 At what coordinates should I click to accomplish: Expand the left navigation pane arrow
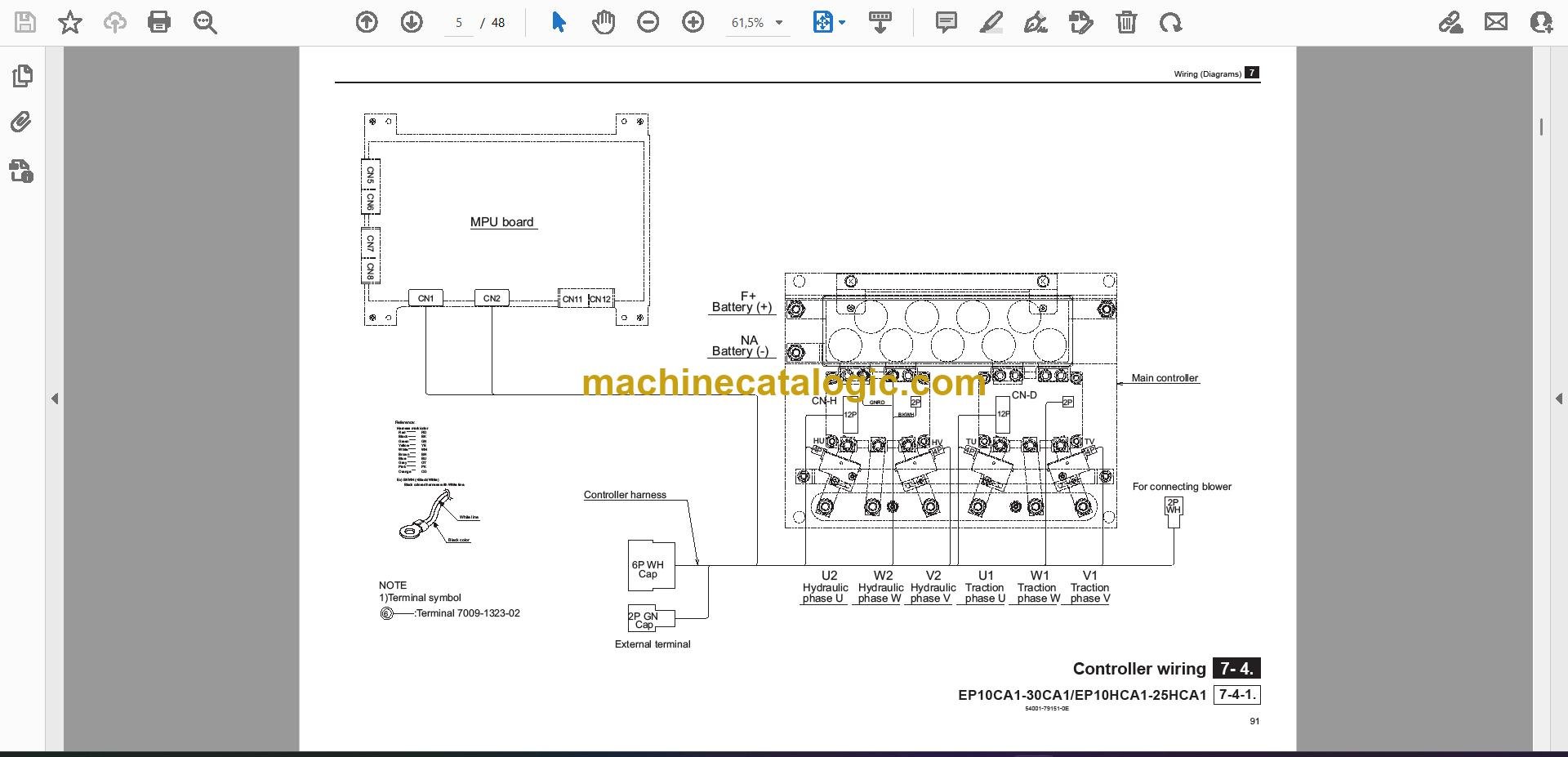coord(55,399)
